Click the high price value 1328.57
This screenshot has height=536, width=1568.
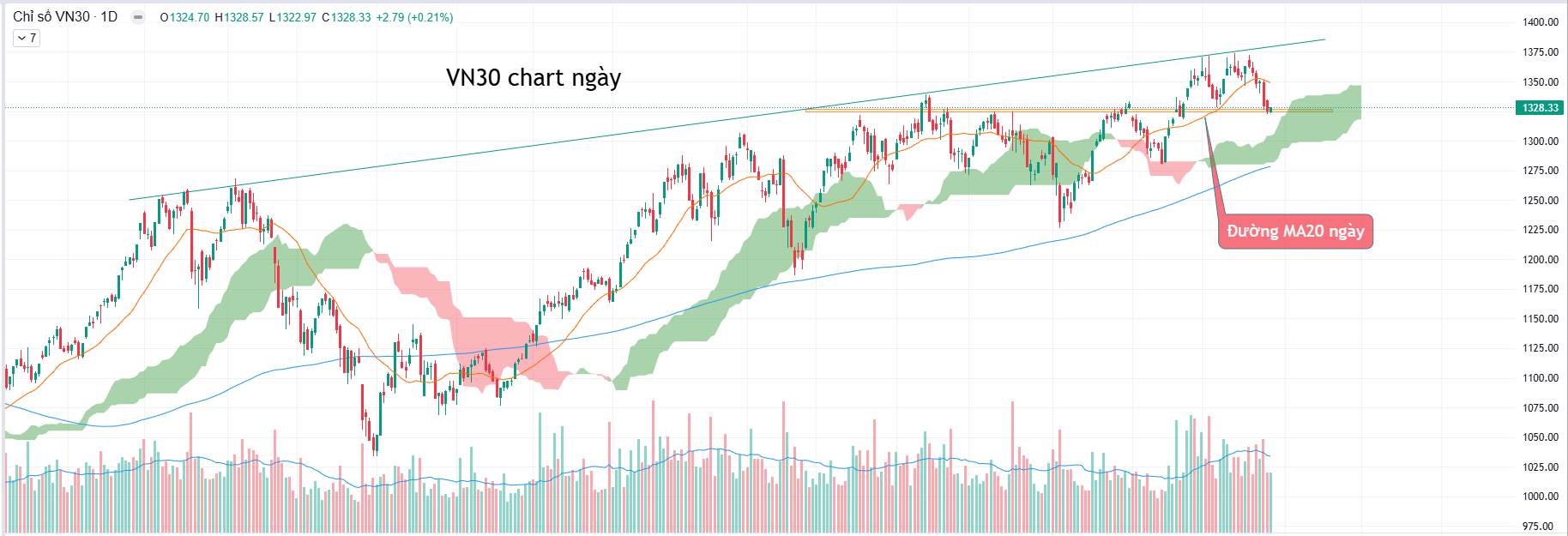[x=244, y=17]
